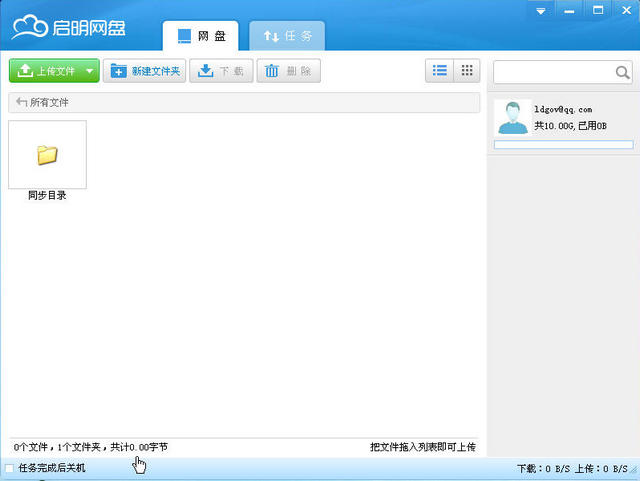Focus the search input field

pos(553,73)
